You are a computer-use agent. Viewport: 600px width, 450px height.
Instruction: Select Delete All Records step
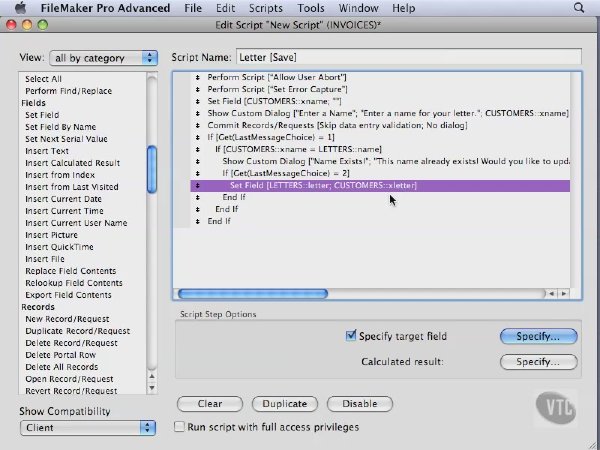pos(62,367)
